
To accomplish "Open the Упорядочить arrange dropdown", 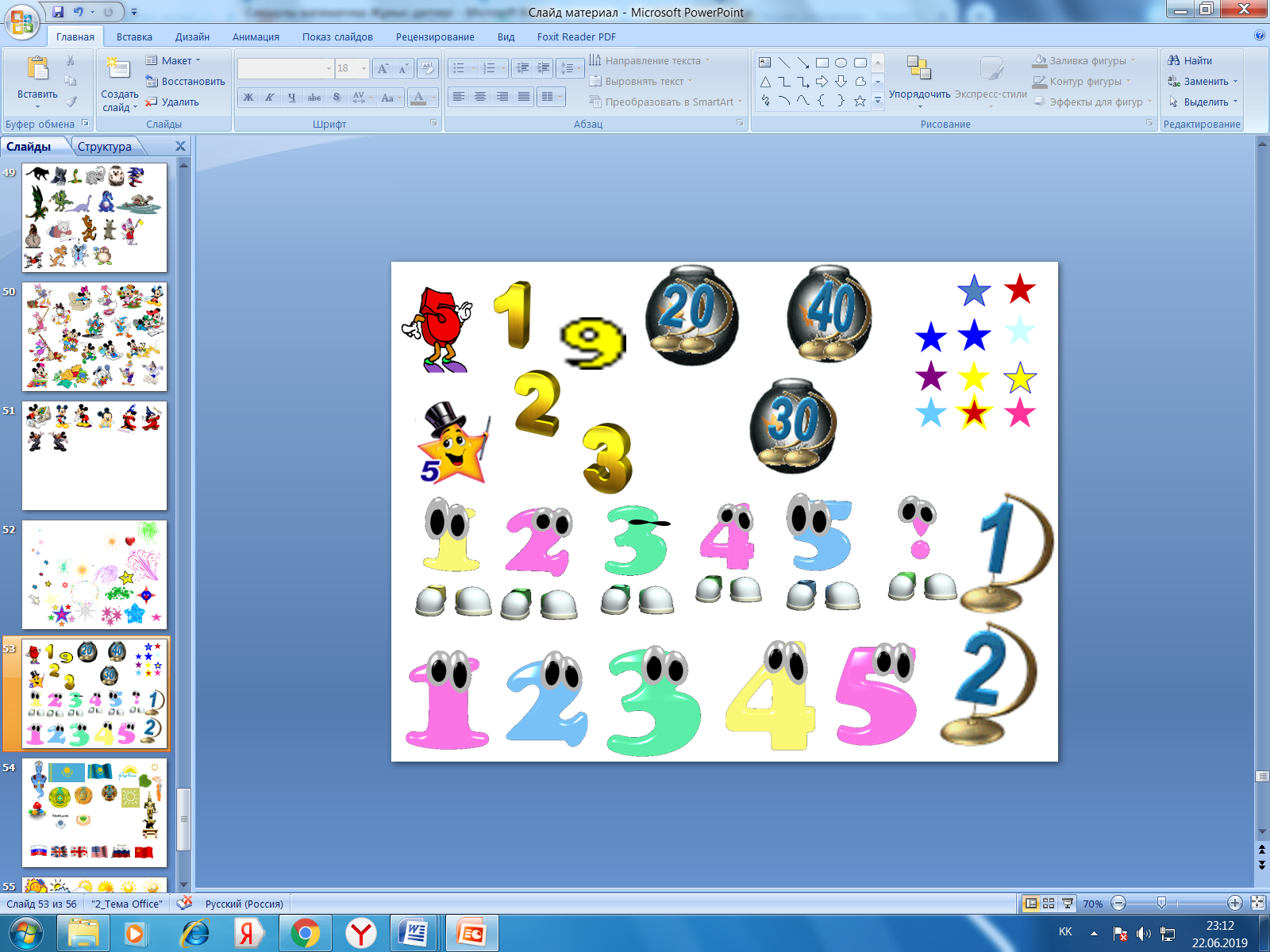I will [x=919, y=82].
